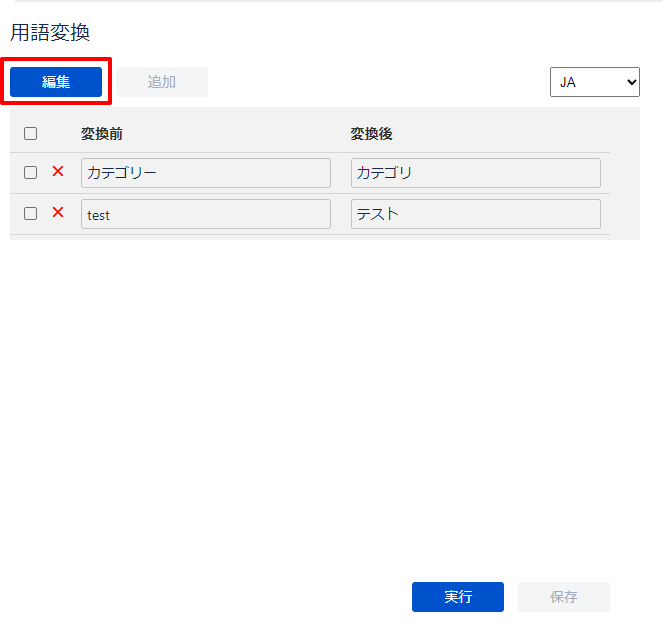Focus the カテゴリー source term field
The image size is (663, 634).
click(x=205, y=173)
